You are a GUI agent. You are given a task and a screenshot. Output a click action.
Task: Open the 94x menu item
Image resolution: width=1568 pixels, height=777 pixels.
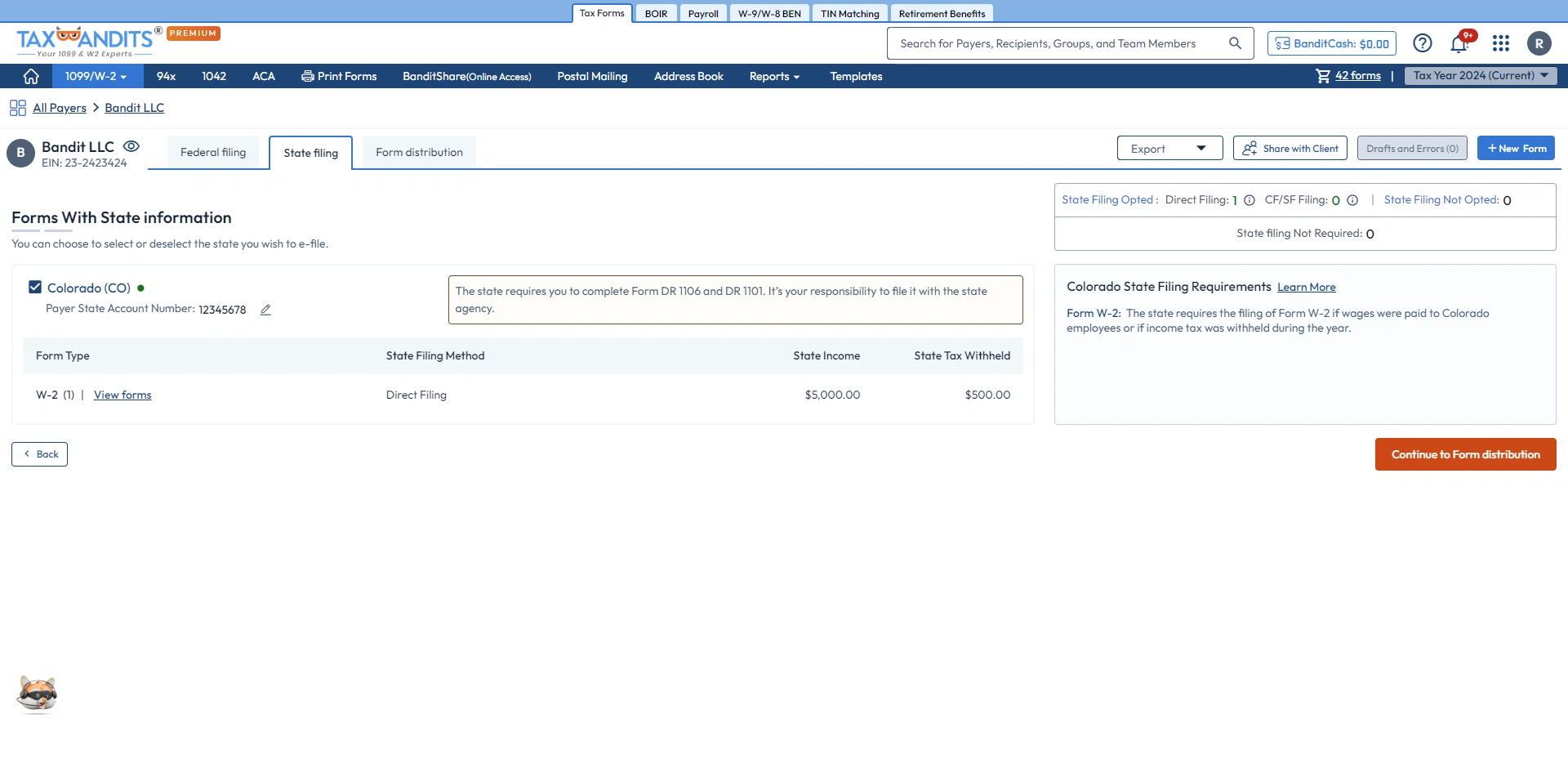coord(166,76)
